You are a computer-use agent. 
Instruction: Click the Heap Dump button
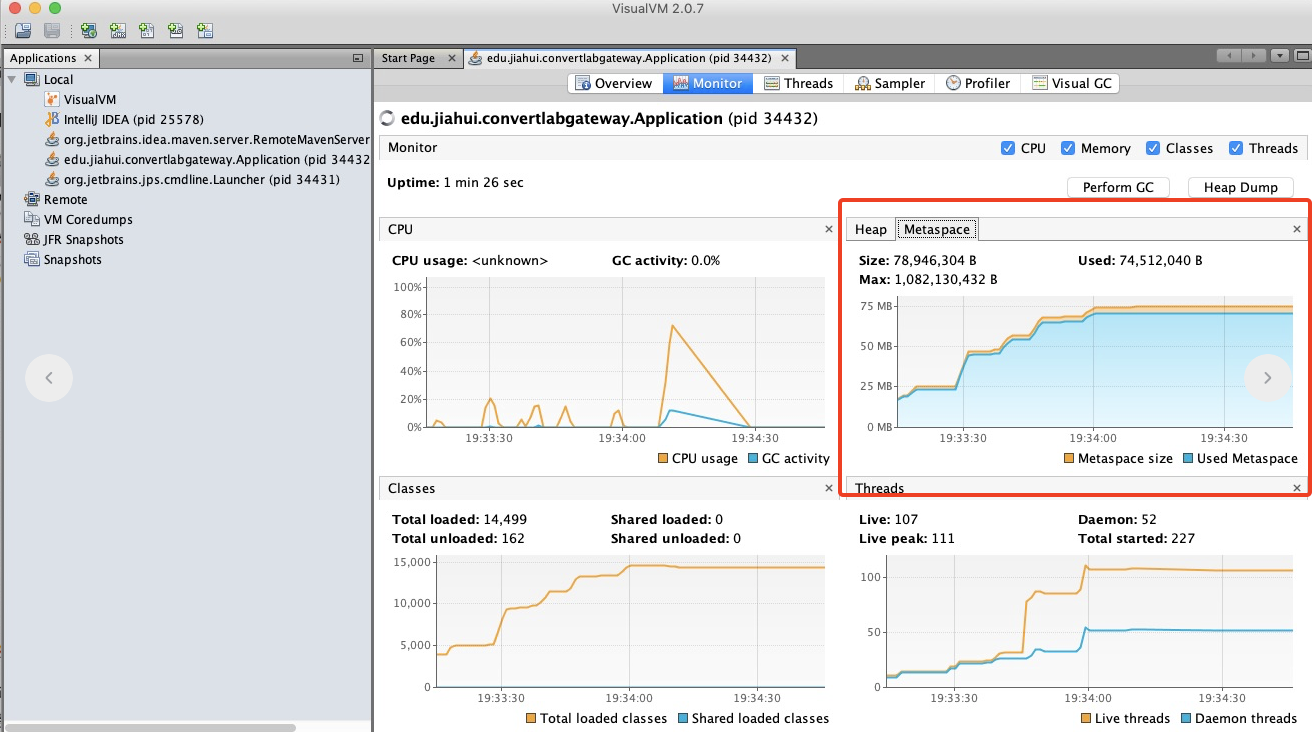point(1240,187)
